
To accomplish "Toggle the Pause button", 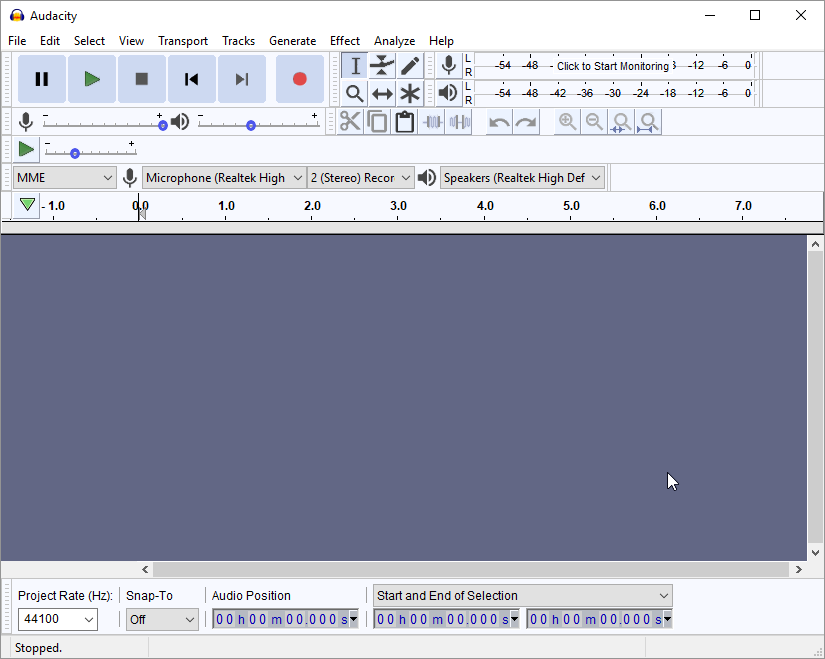I will 42,79.
